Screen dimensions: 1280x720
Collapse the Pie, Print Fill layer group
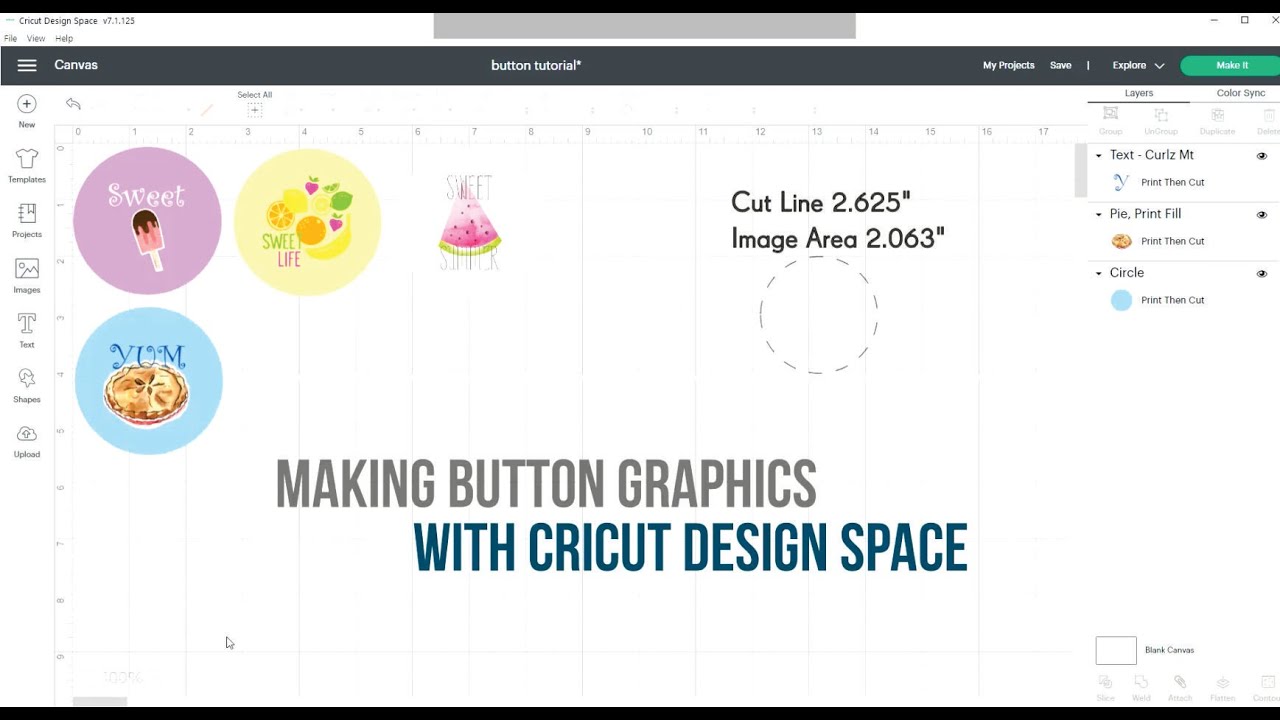1099,214
